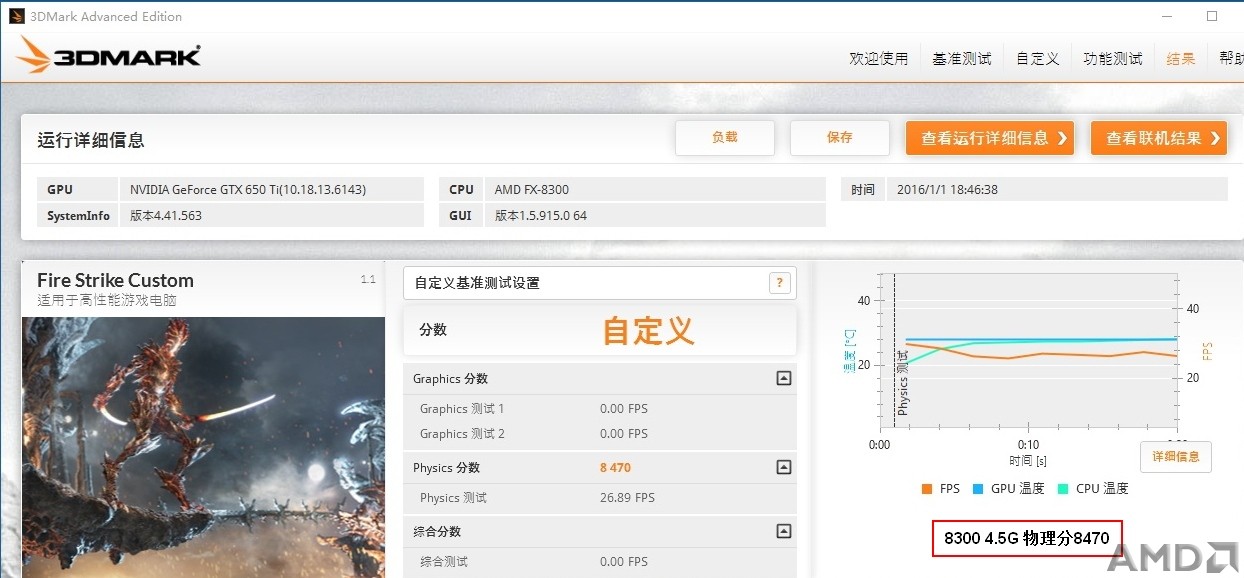Click the 3DMark title bar app icon
1244x578 pixels.
click(17, 16)
